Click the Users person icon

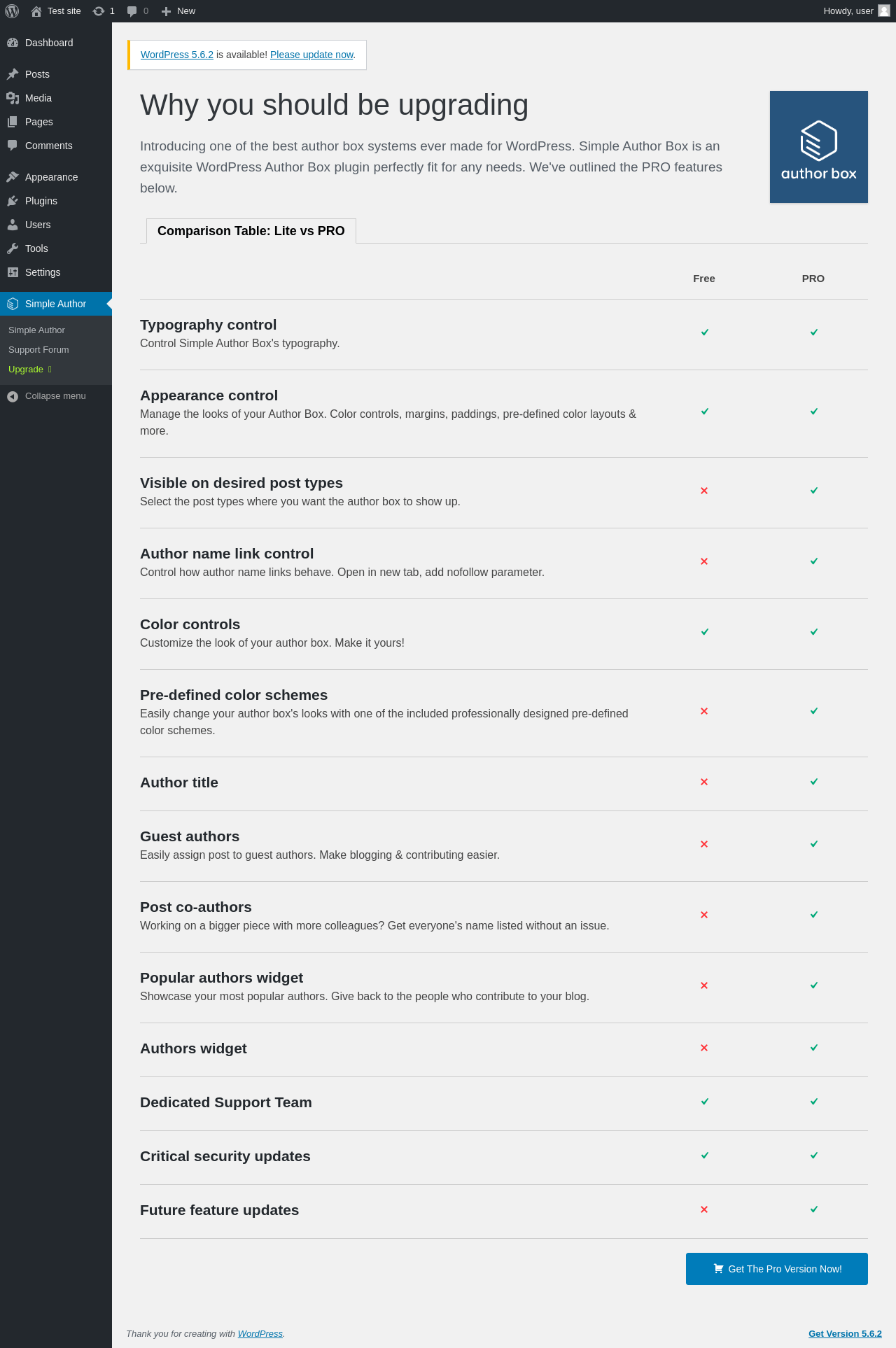(x=13, y=225)
